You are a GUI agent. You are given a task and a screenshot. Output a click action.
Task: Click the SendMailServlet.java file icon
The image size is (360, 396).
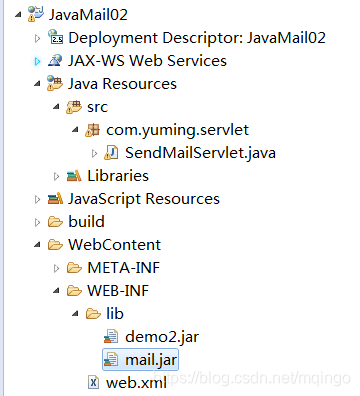[111, 153]
